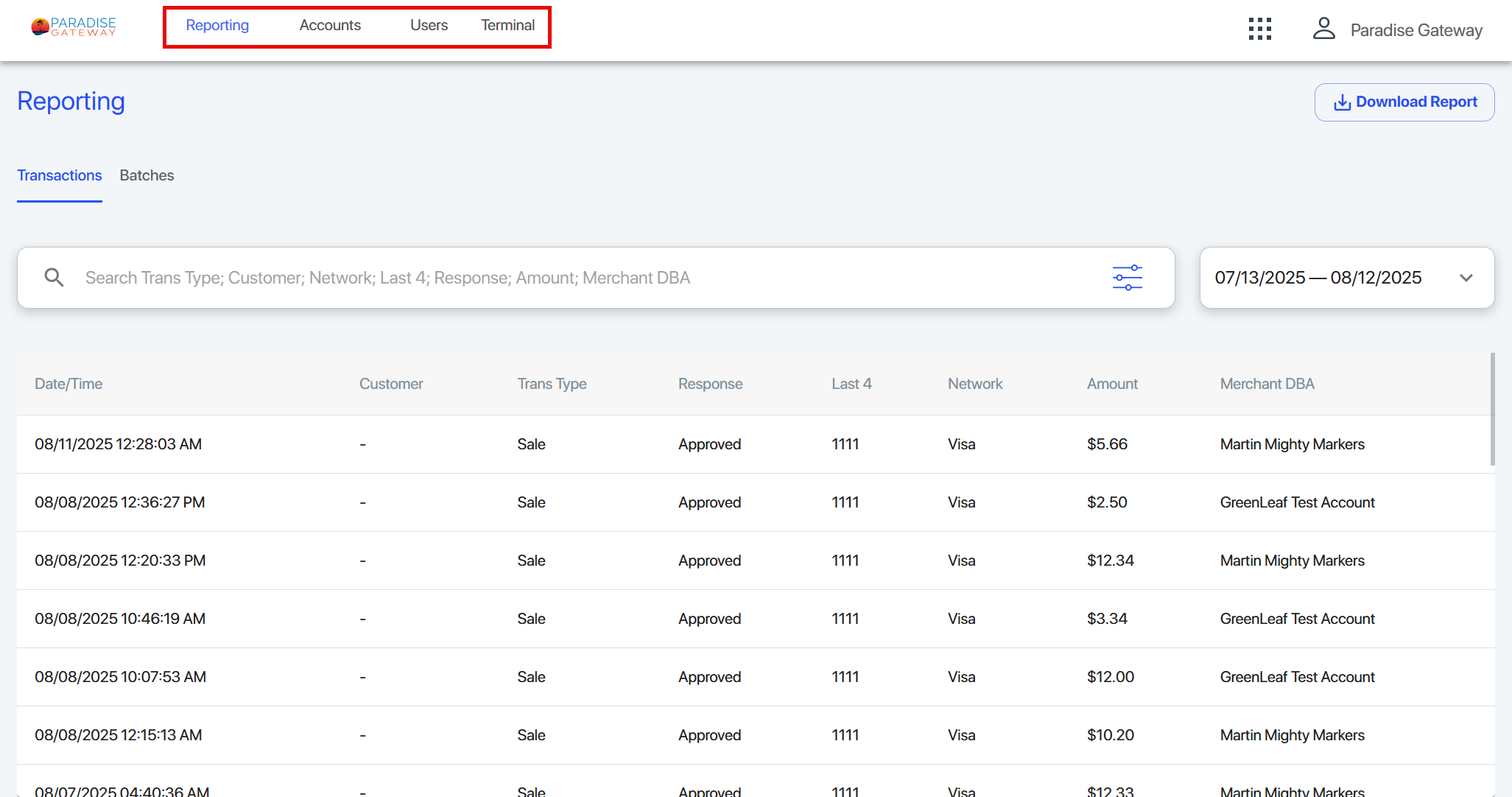Click Martin Mighty Markers in $10.20 row
Screen dimensions: 1512x797
pos(1292,735)
